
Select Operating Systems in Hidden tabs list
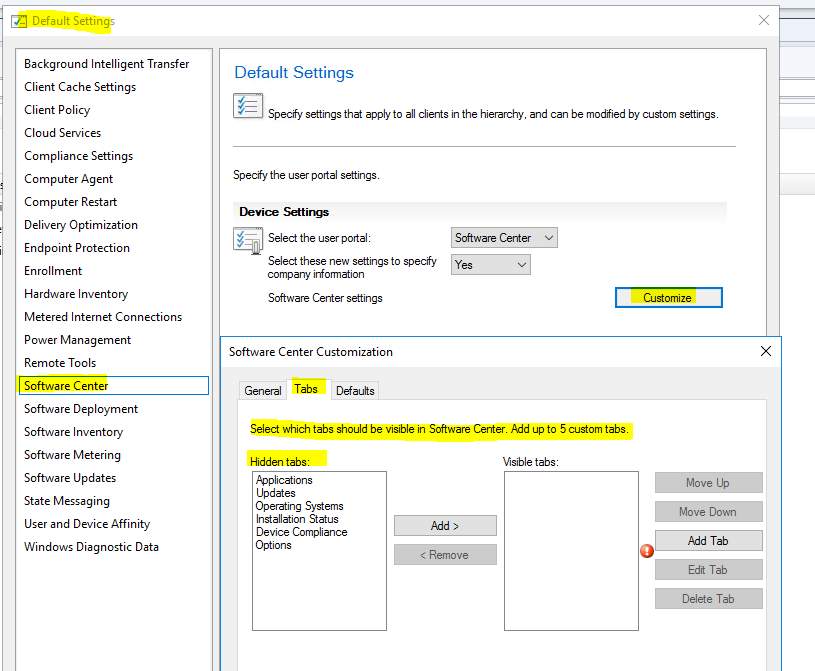[x=299, y=506]
